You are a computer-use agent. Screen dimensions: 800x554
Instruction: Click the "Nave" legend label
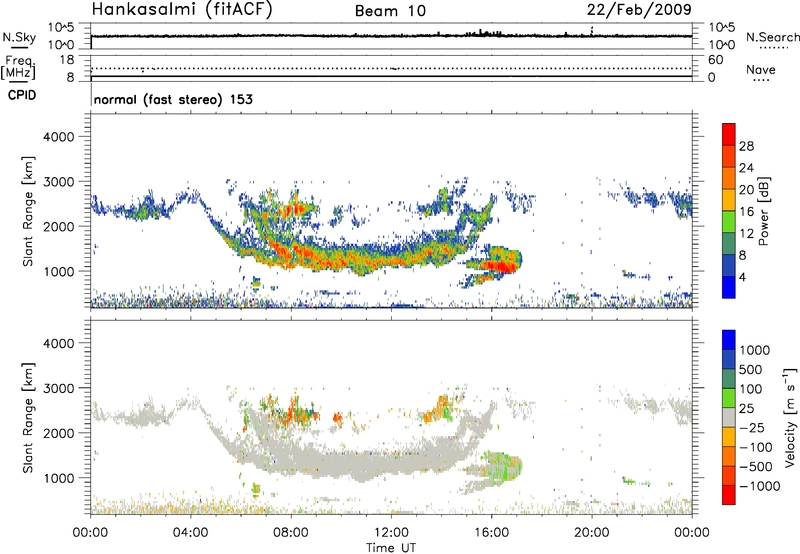point(761,69)
